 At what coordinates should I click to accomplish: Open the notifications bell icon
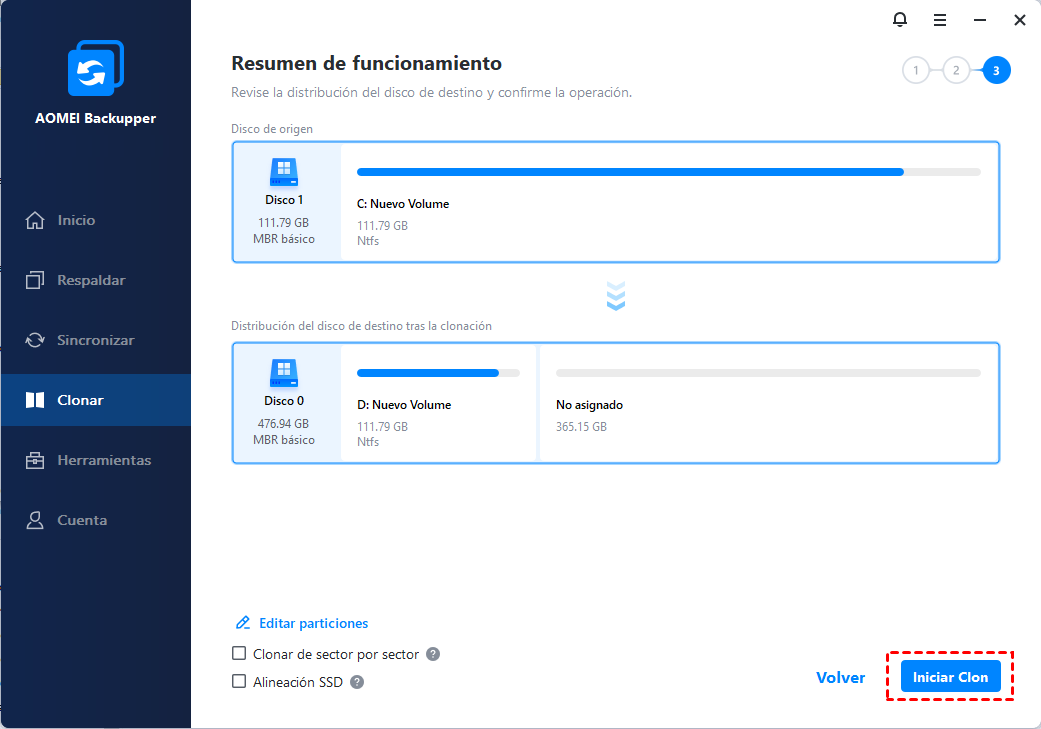click(x=900, y=20)
